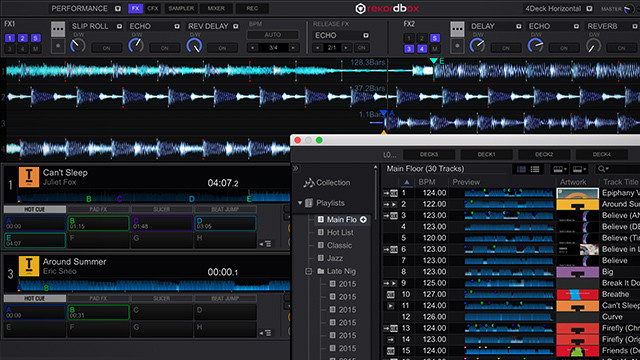Click the left arrow of FX1 beat 3/4
Viewport: 640px width, 360px height.
[x=253, y=48]
